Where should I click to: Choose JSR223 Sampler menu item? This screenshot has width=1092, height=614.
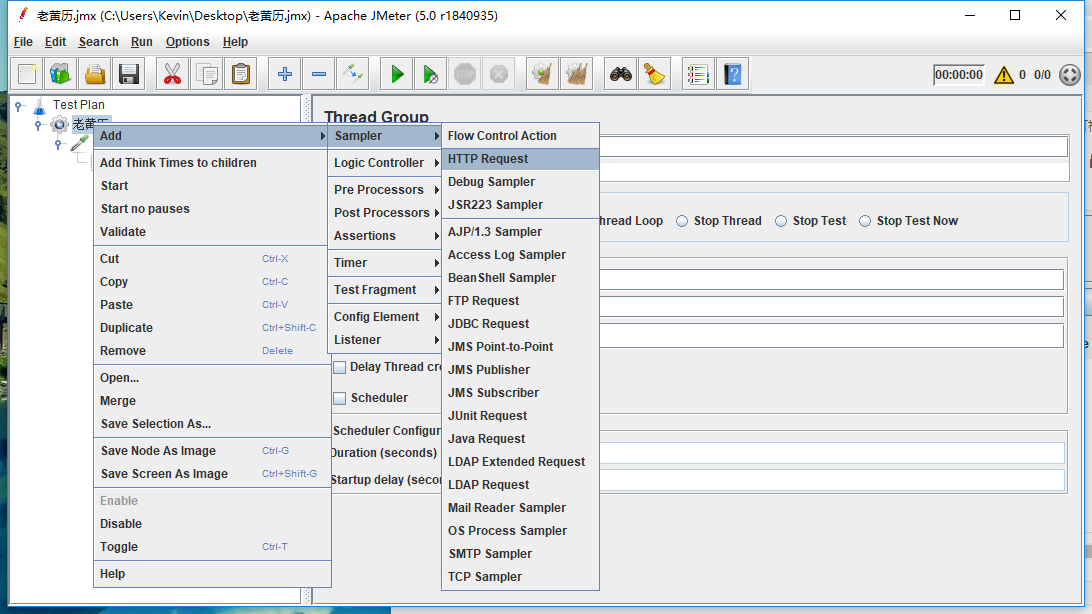click(x=520, y=205)
